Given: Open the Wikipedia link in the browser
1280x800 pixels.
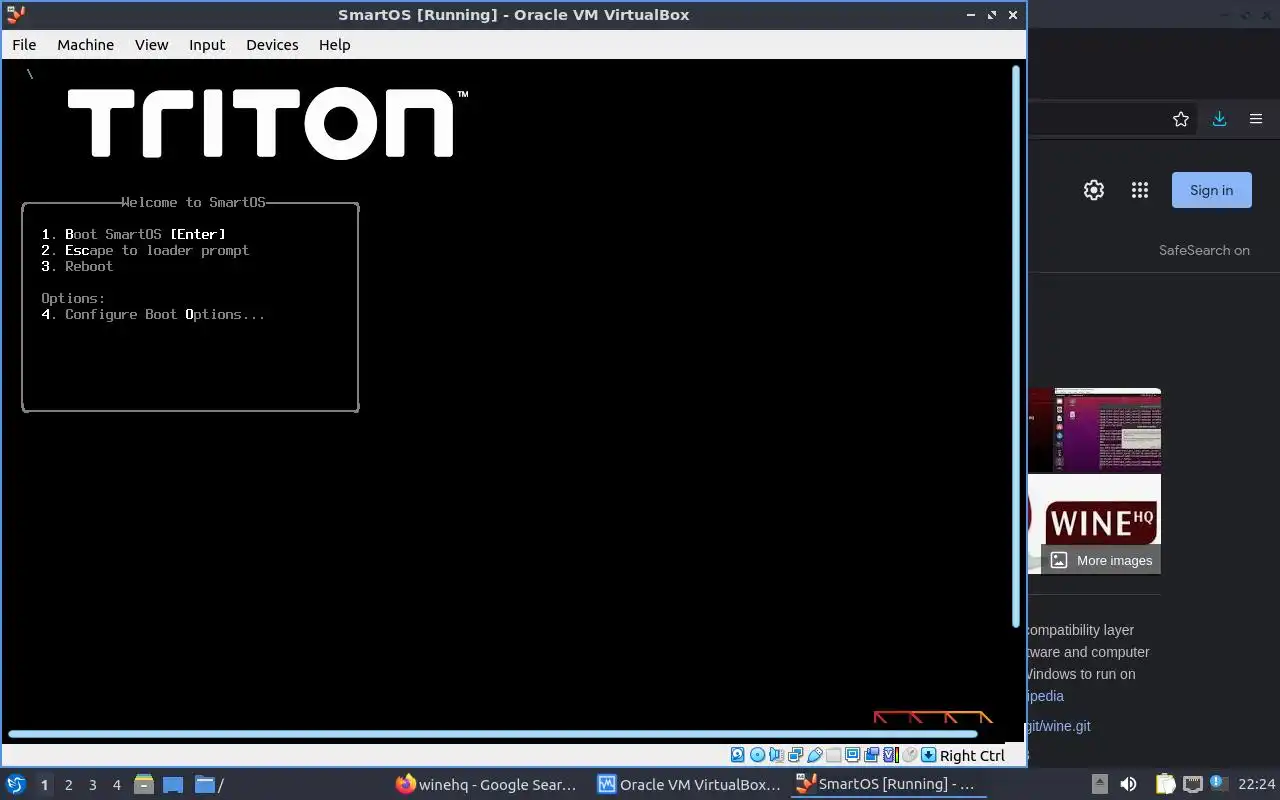Looking at the screenshot, I should click(x=1045, y=696).
